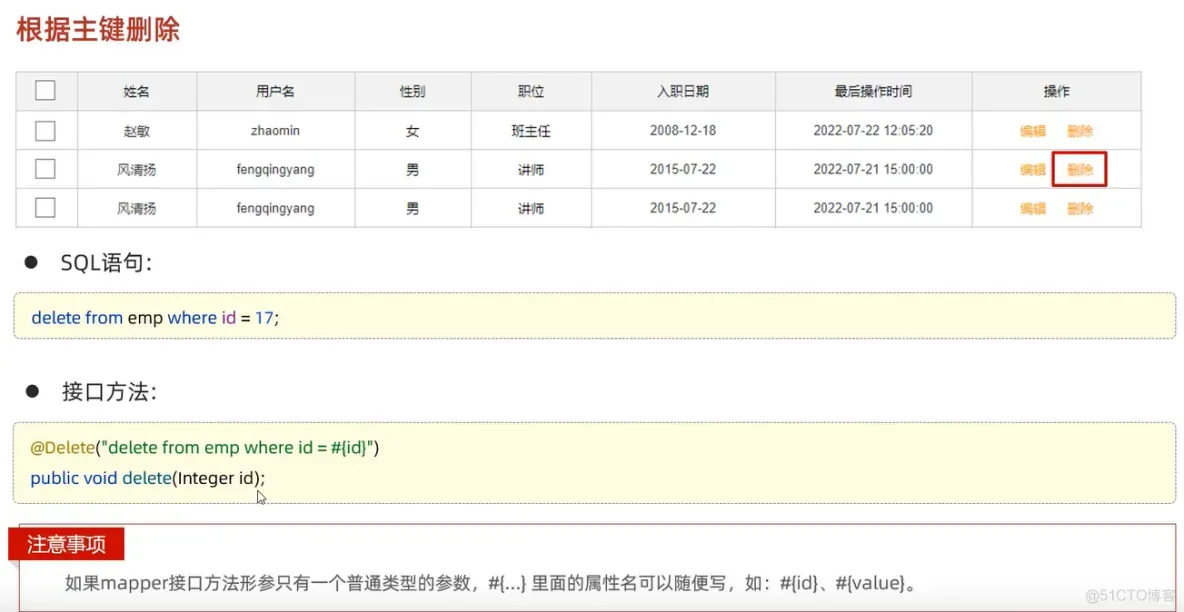The height and width of the screenshot is (612, 1184).
Task: Click the 注意事项 red label
Action: (x=66, y=544)
